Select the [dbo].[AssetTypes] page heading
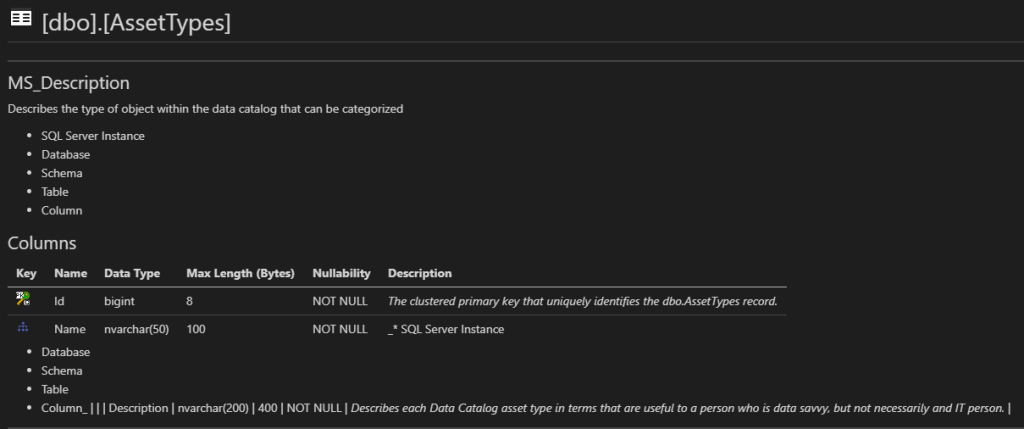Screen dimensions: 1024x429 (136, 22)
